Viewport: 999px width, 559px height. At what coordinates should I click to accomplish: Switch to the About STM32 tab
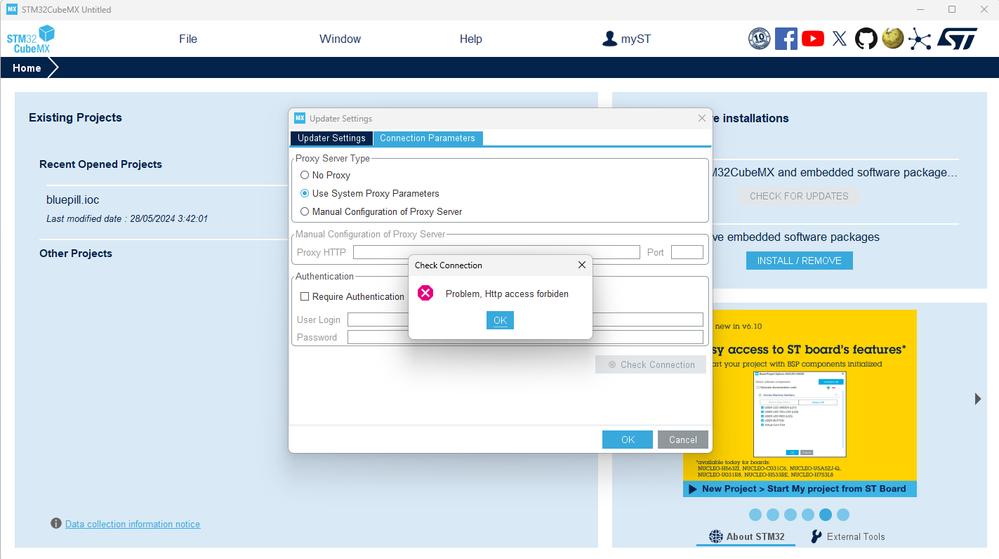747,537
